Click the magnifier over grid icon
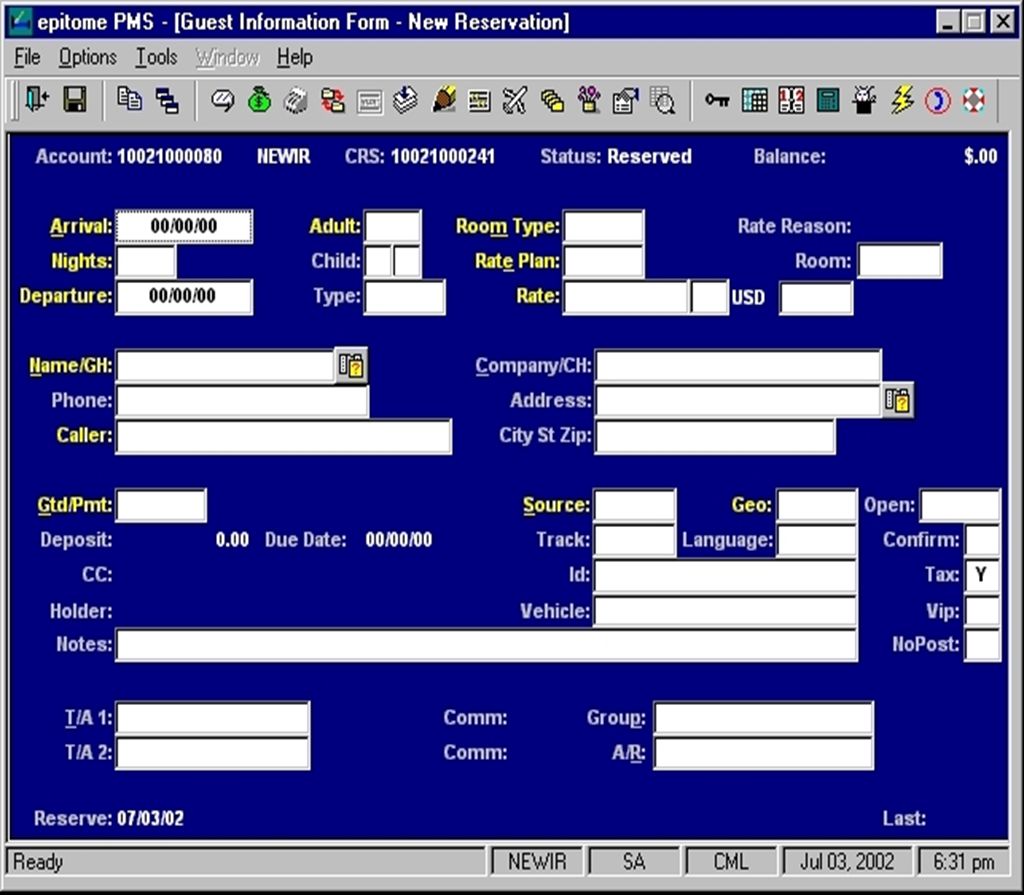The width and height of the screenshot is (1024, 895). click(662, 101)
